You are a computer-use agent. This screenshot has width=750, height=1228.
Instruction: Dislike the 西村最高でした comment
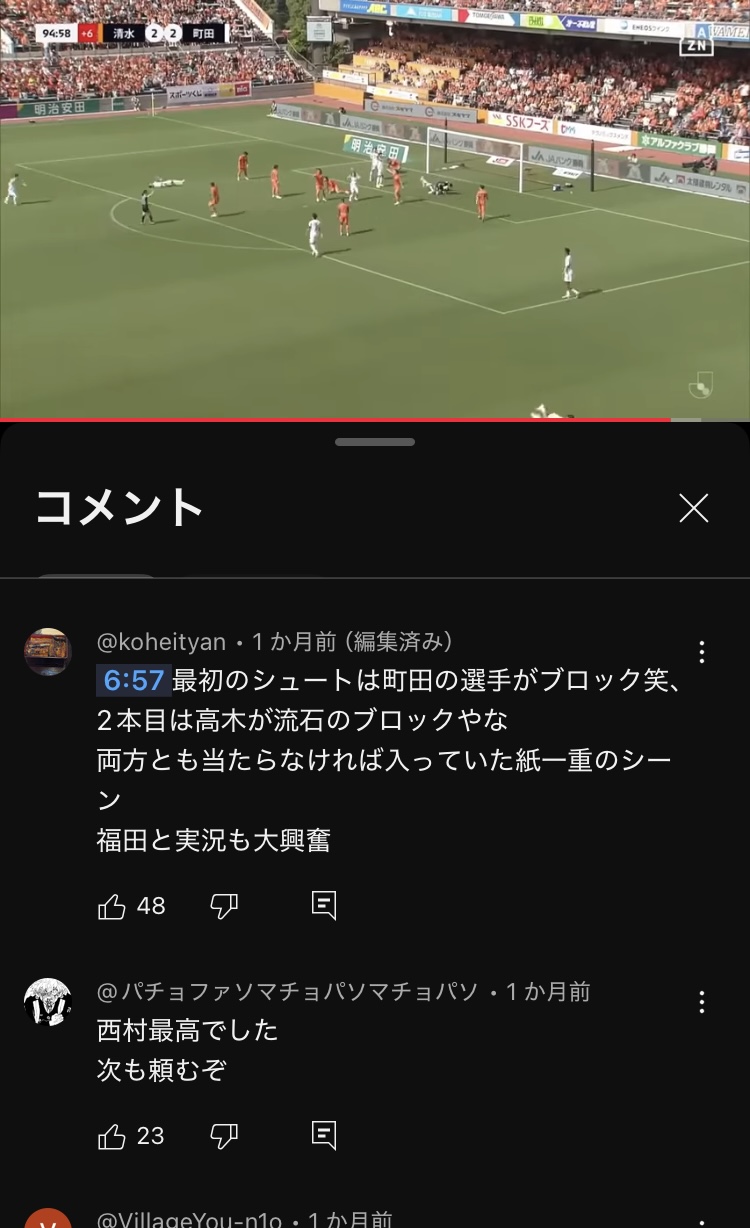click(x=224, y=1137)
